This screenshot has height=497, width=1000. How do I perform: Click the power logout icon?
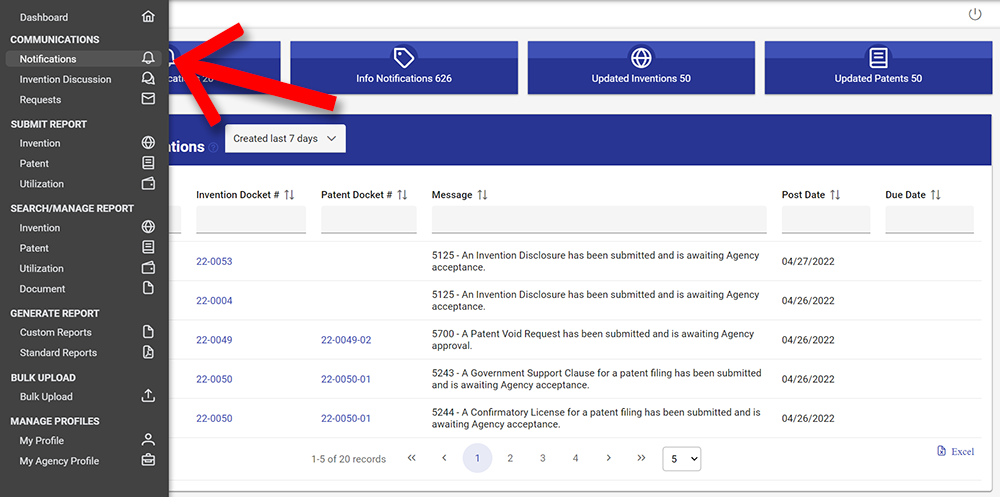pyautogui.click(x=975, y=14)
